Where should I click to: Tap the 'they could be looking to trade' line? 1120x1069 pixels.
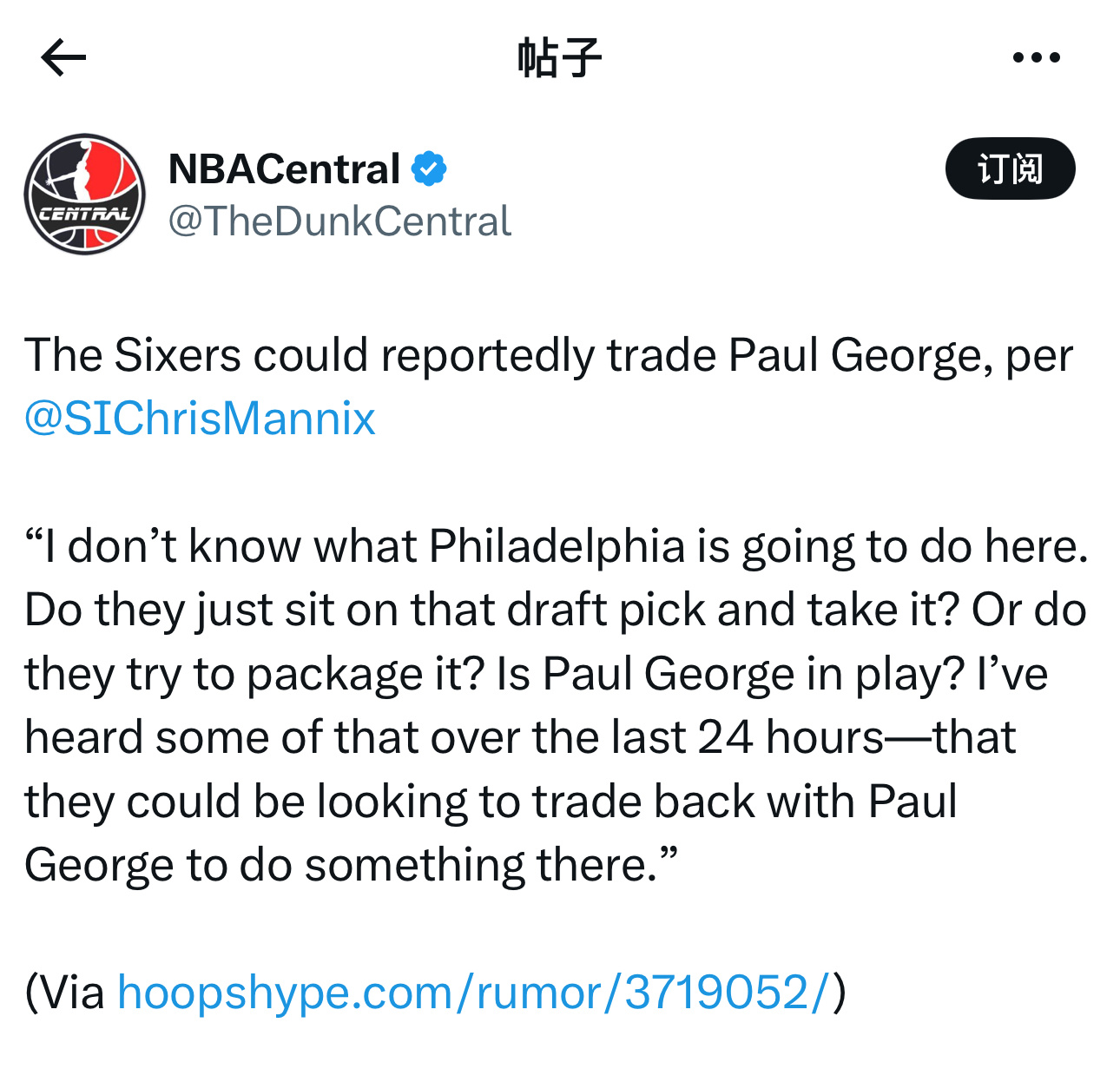pyautogui.click(x=491, y=802)
